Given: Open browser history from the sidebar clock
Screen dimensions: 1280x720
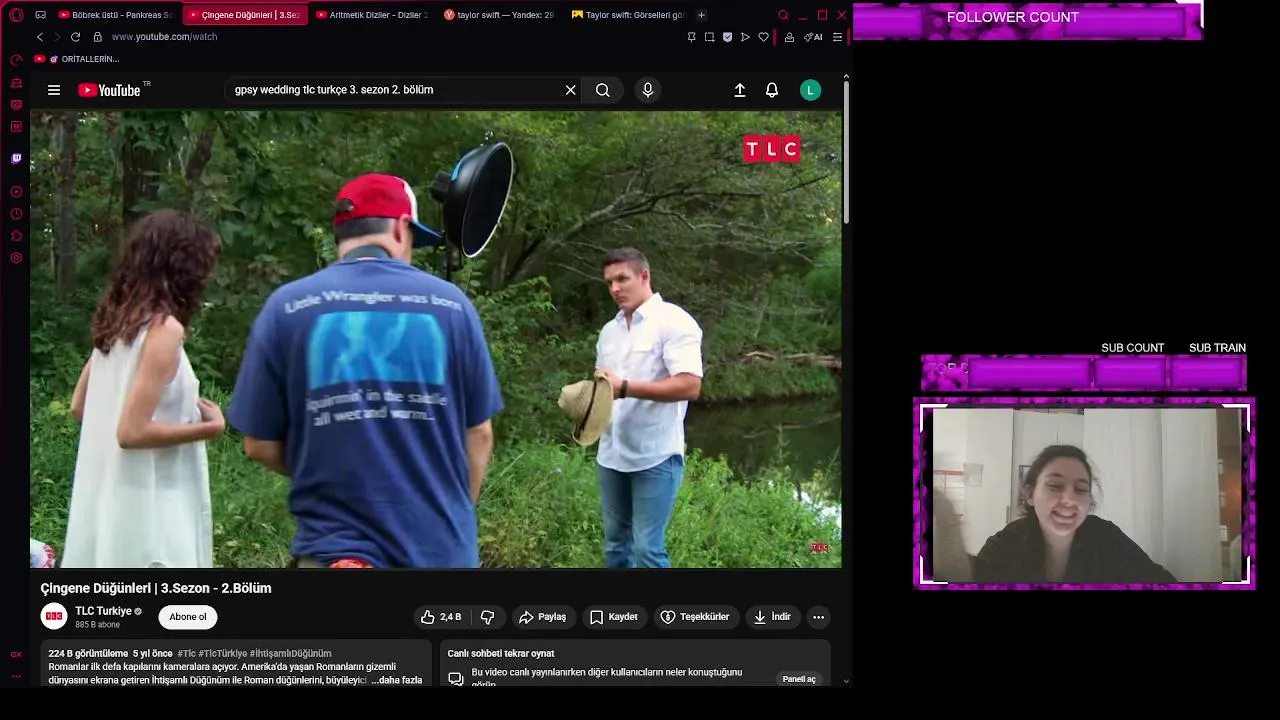Looking at the screenshot, I should tap(16, 214).
